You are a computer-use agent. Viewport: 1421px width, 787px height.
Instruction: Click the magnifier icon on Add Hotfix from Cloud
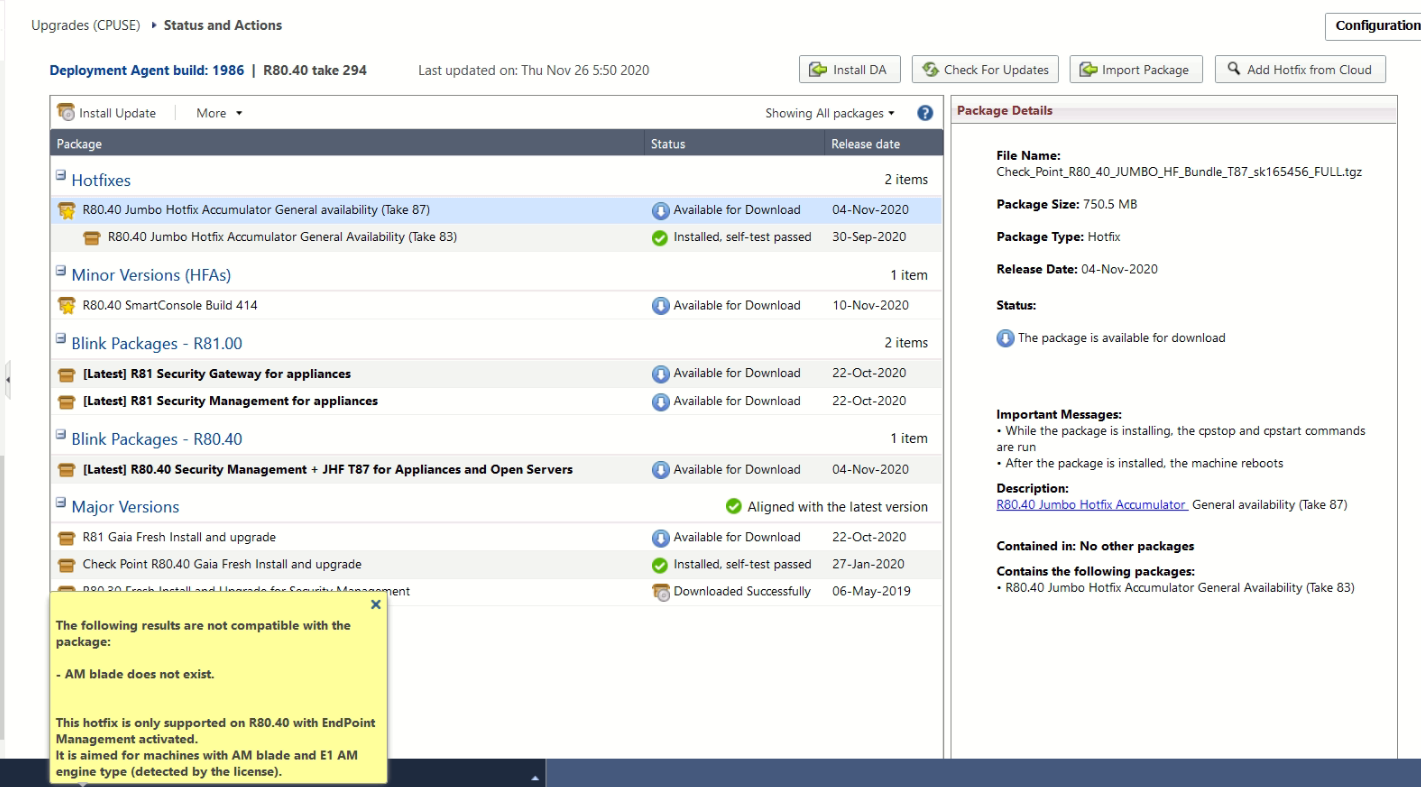coord(1232,69)
